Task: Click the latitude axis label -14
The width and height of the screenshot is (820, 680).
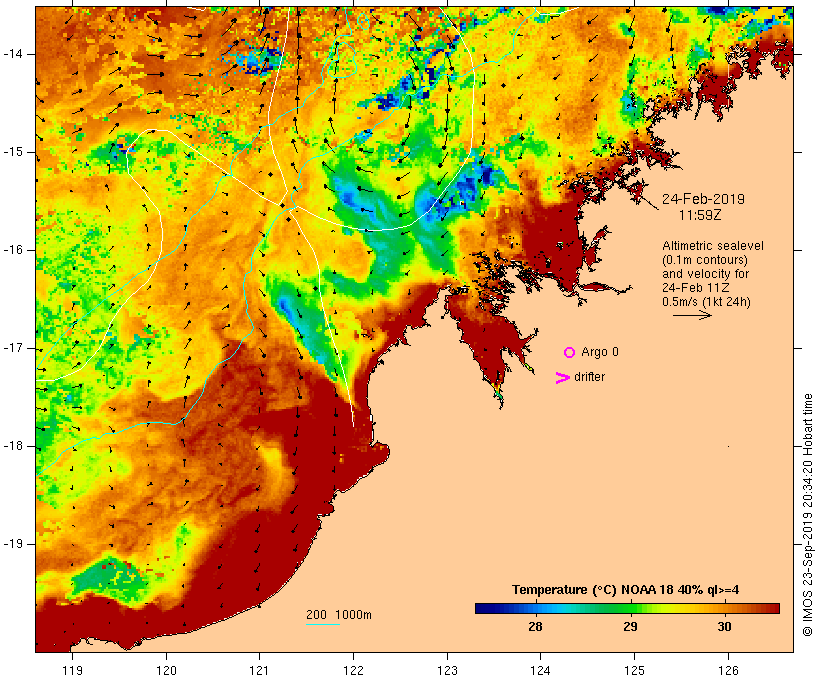Action: tap(12, 54)
